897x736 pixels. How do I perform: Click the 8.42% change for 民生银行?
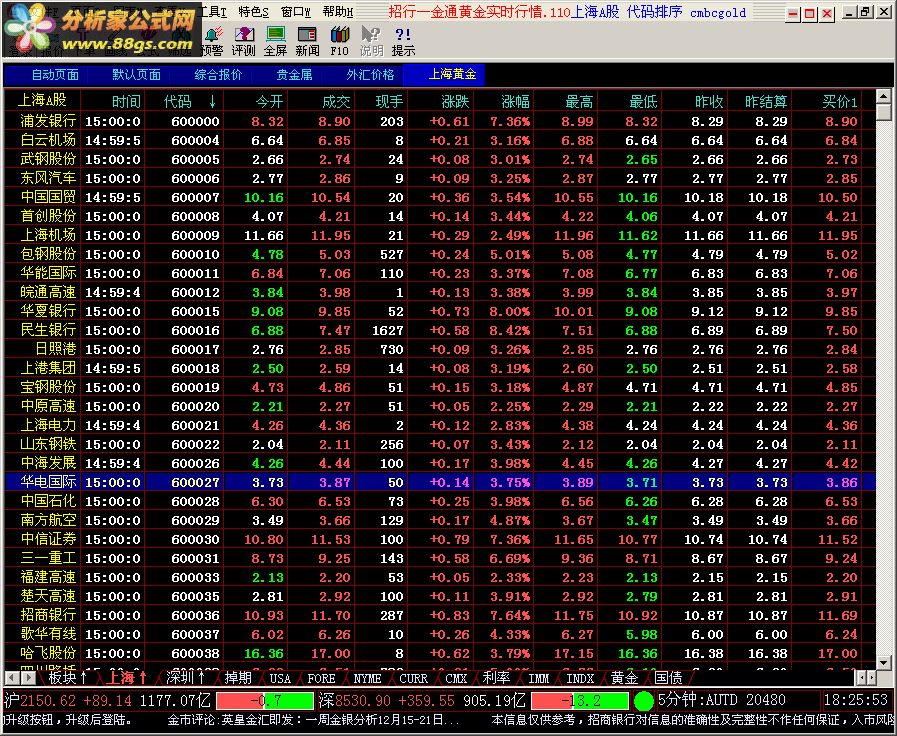[x=510, y=330]
